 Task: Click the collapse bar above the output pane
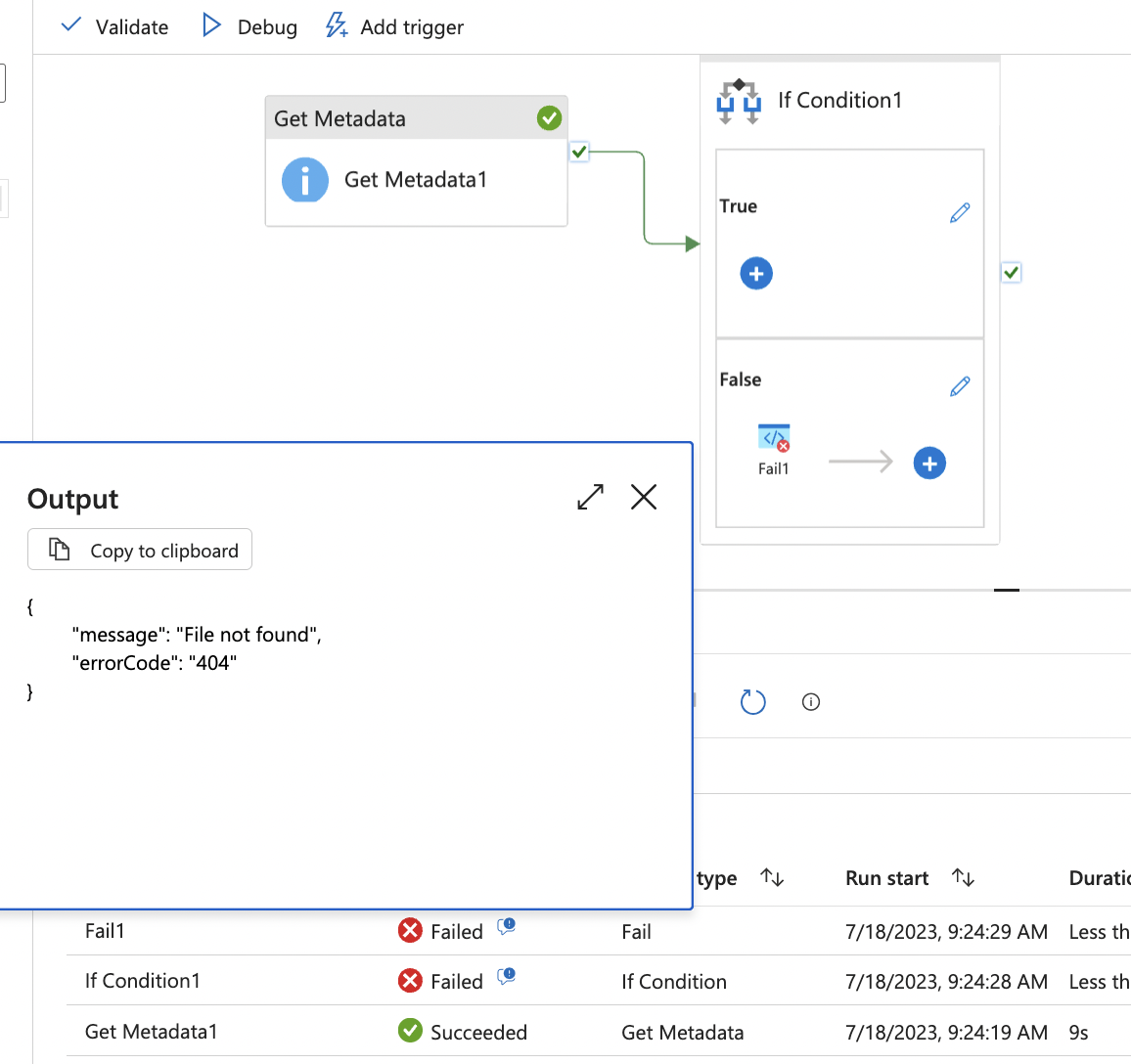[x=1006, y=590]
